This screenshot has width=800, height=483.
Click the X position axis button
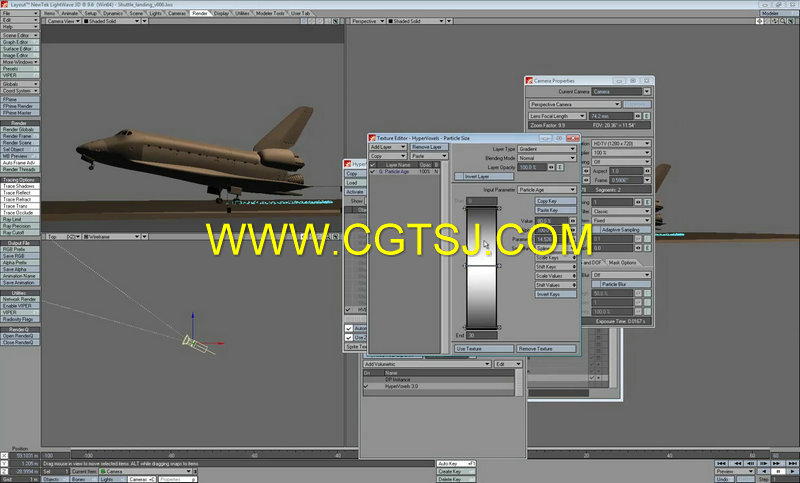pyautogui.click(x=4, y=455)
